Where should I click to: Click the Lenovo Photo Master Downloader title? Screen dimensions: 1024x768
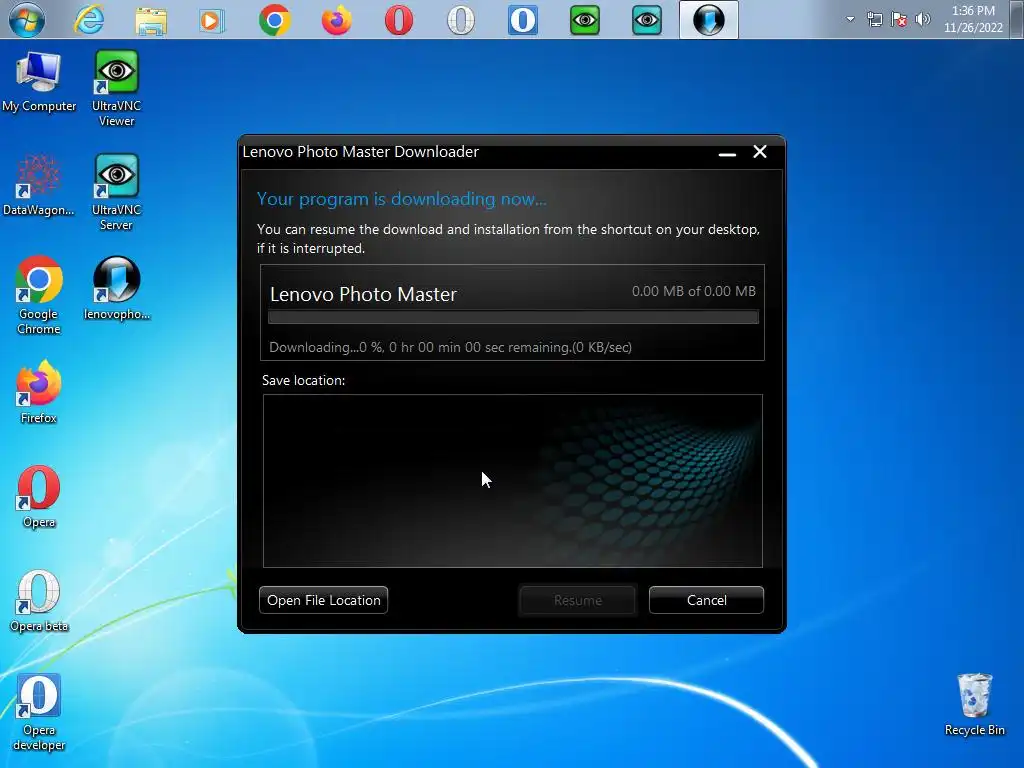[360, 152]
